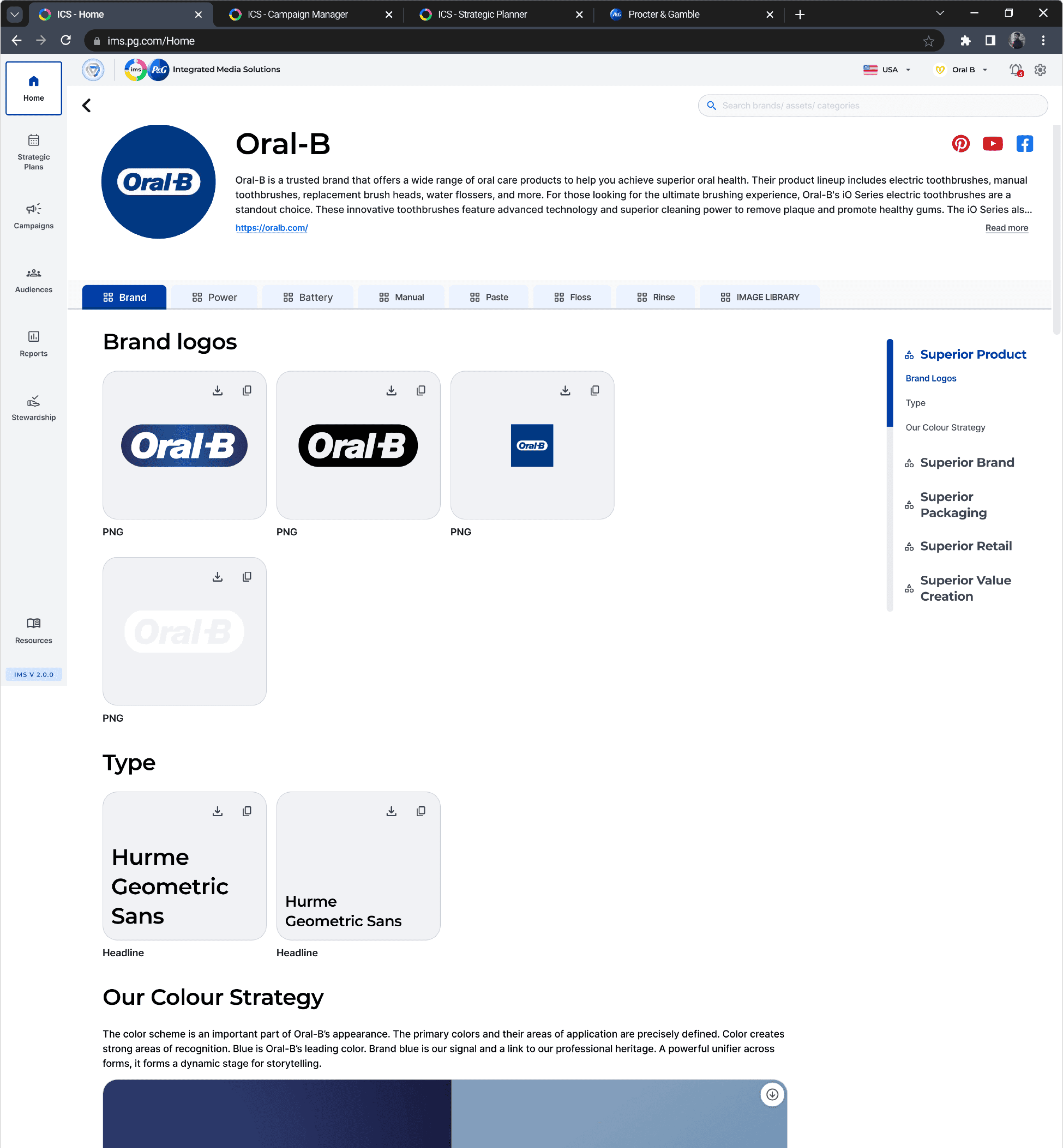
Task: Open Audiences in the sidebar
Action: click(33, 280)
